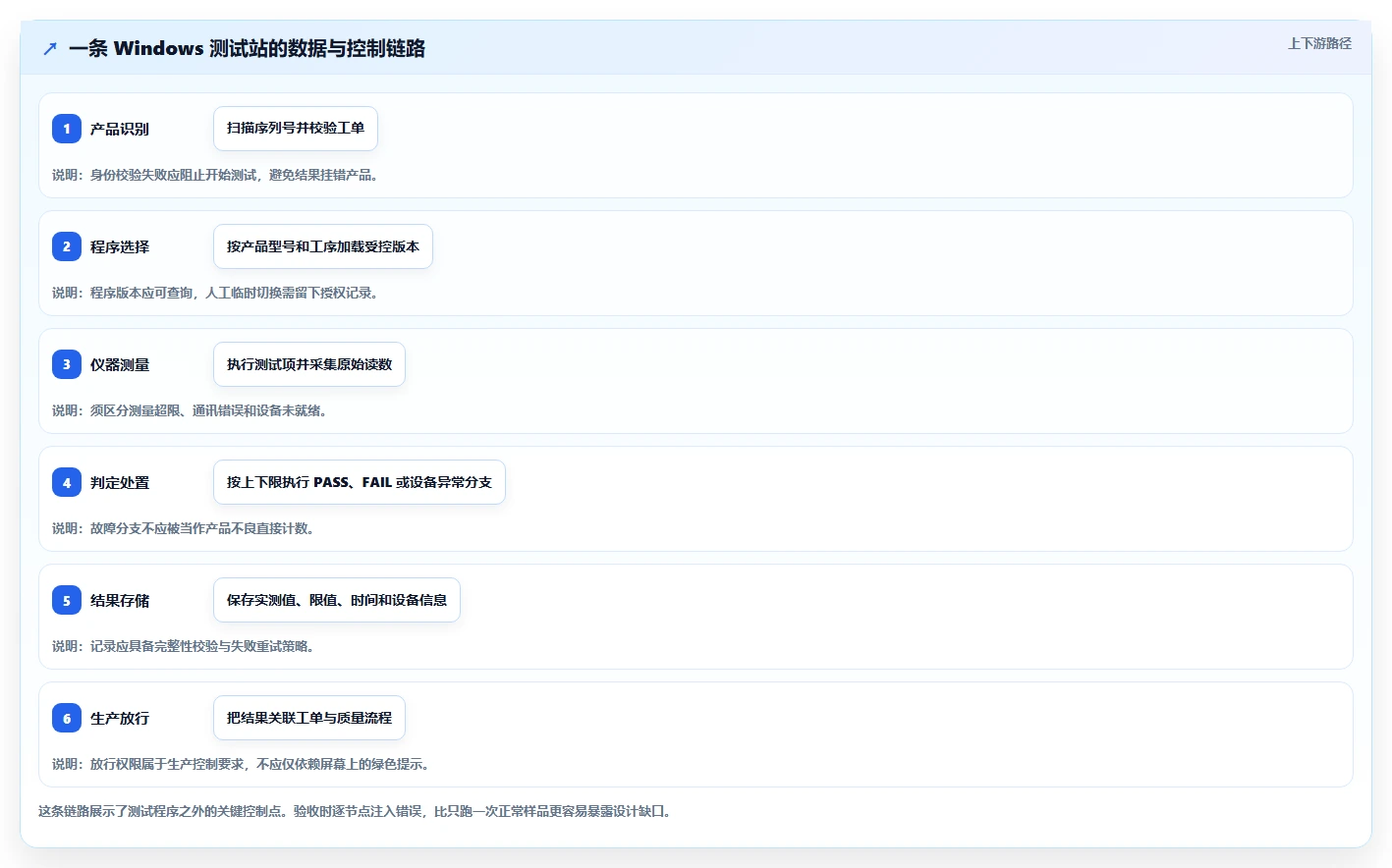
Task: Click the 按产品型号和工序加载受控版本 chip
Action: [323, 246]
